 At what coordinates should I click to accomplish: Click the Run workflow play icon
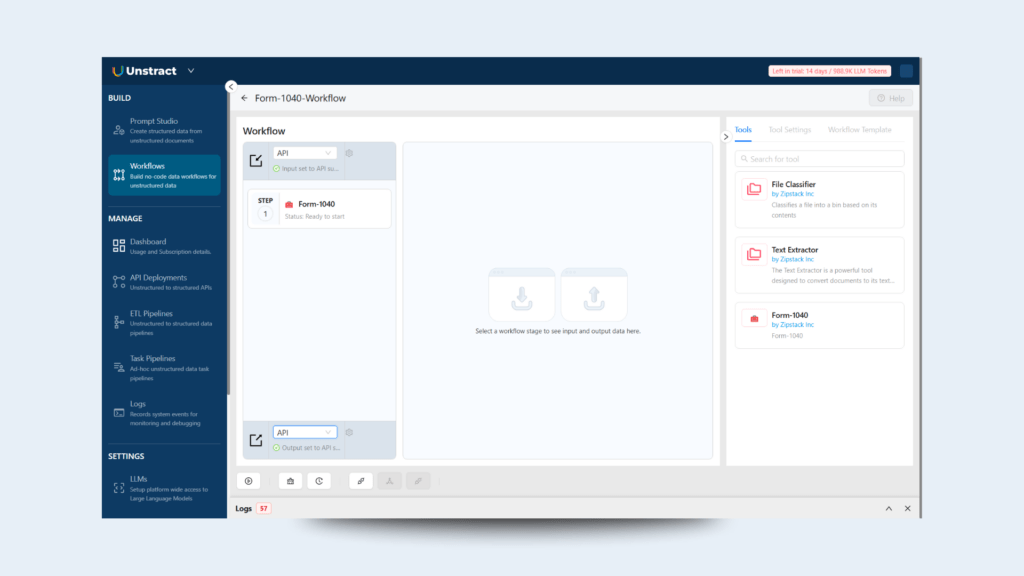(x=249, y=481)
